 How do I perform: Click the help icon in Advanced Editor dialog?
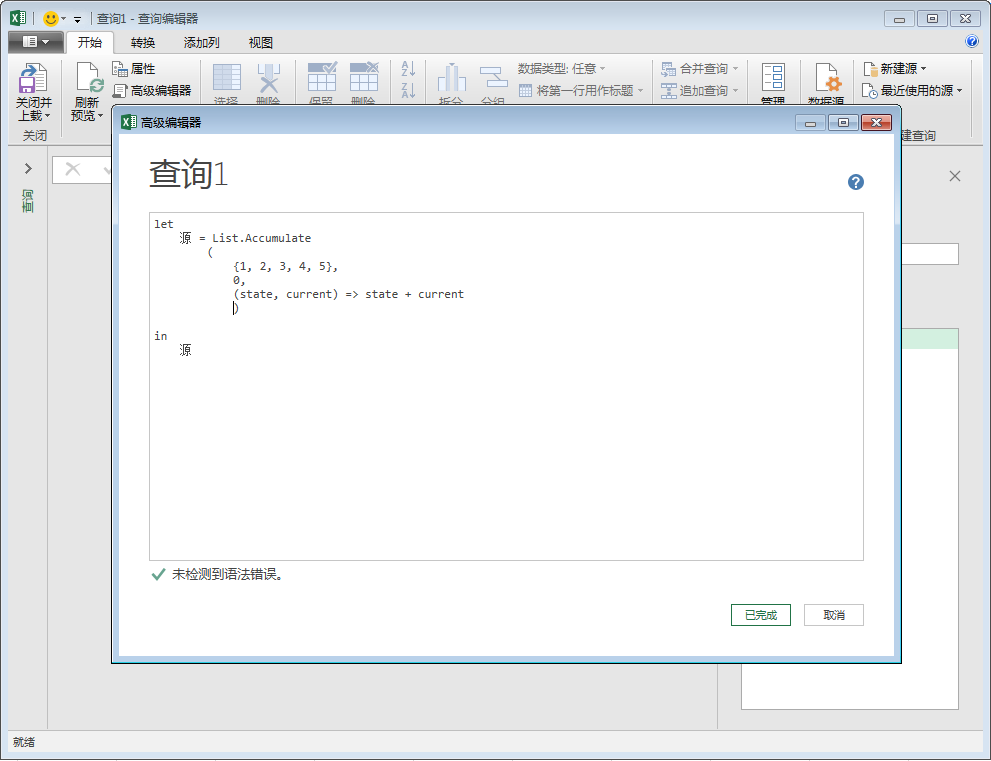click(856, 182)
